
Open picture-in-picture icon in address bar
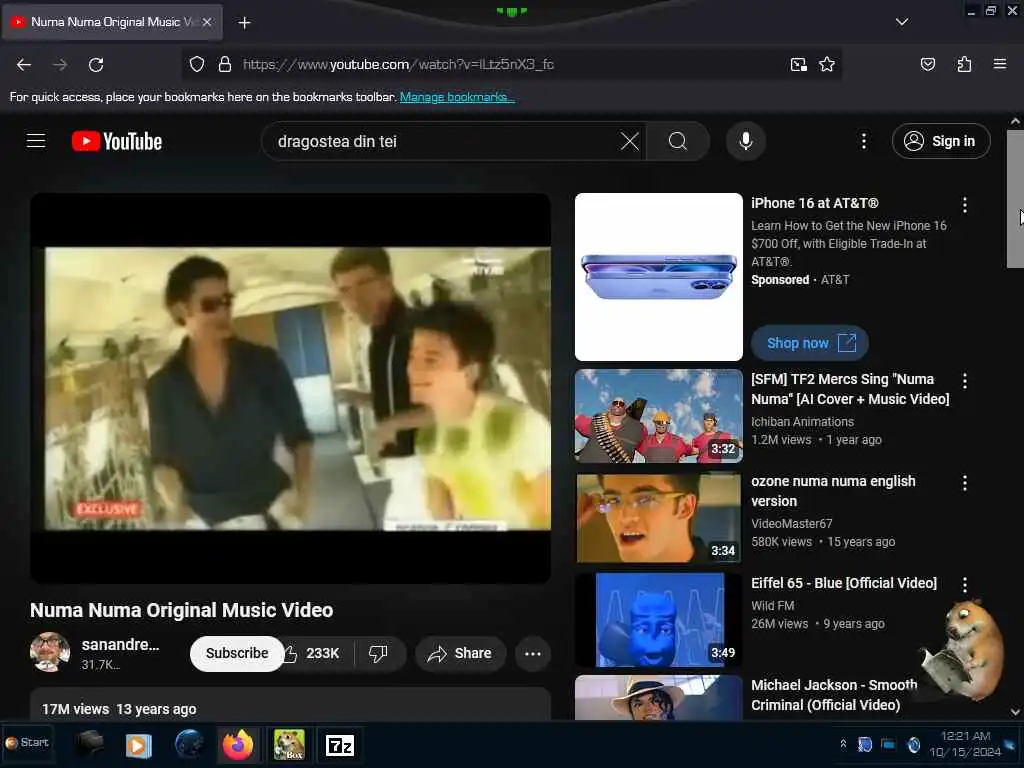point(798,64)
